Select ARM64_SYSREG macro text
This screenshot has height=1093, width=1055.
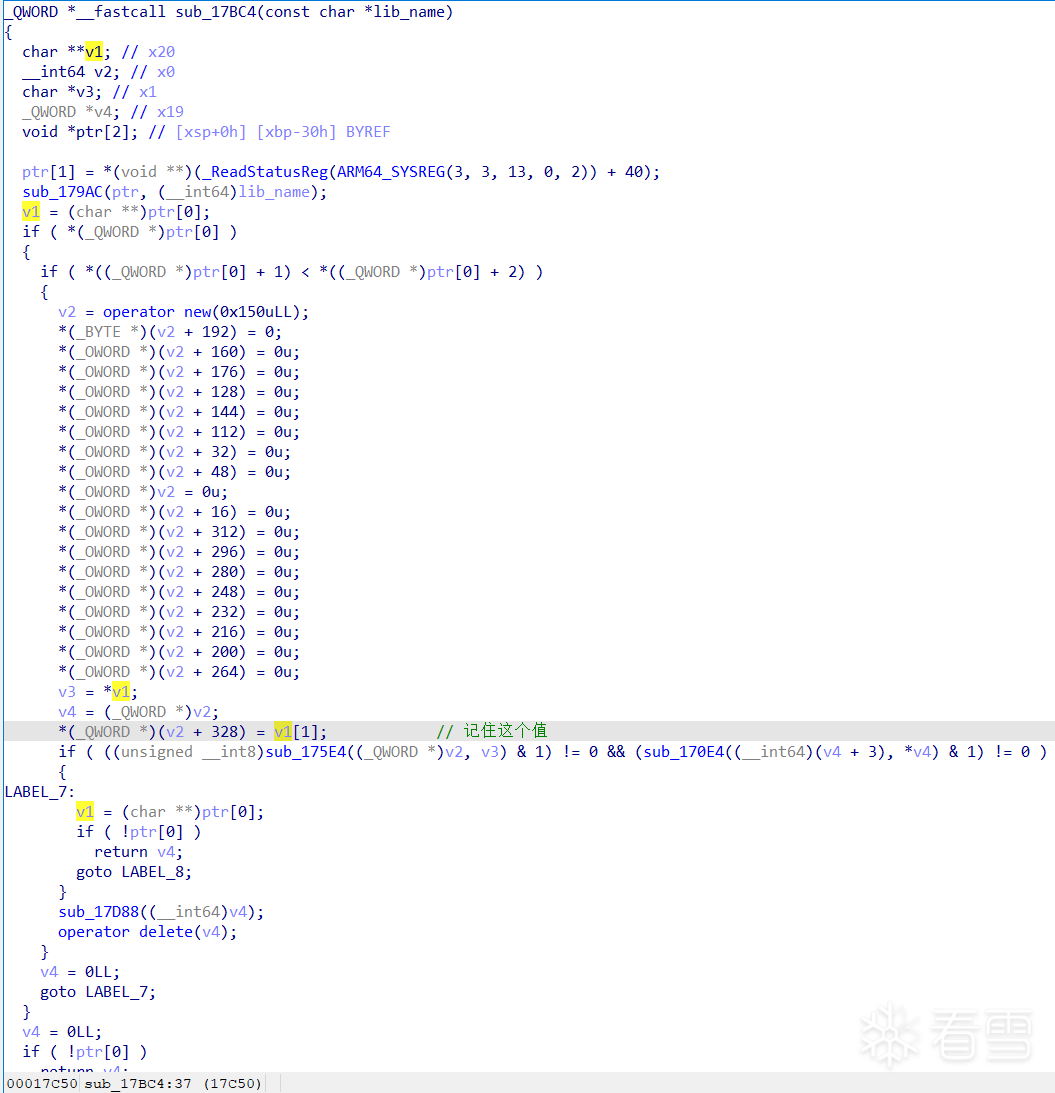point(390,171)
